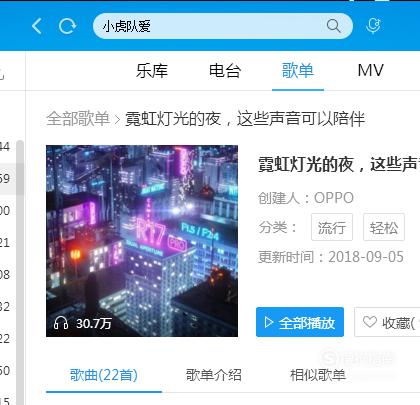The width and height of the screenshot is (420, 405).
Task: Favorite the playlist with 收藏 heart button
Action: [x=387, y=322]
